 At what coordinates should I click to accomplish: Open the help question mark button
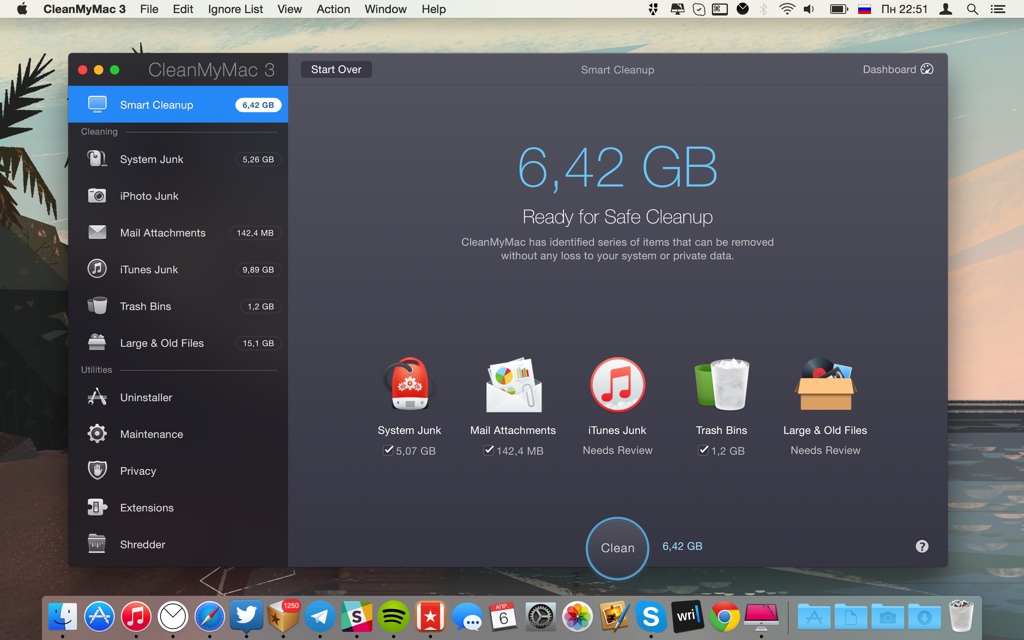[x=921, y=546]
